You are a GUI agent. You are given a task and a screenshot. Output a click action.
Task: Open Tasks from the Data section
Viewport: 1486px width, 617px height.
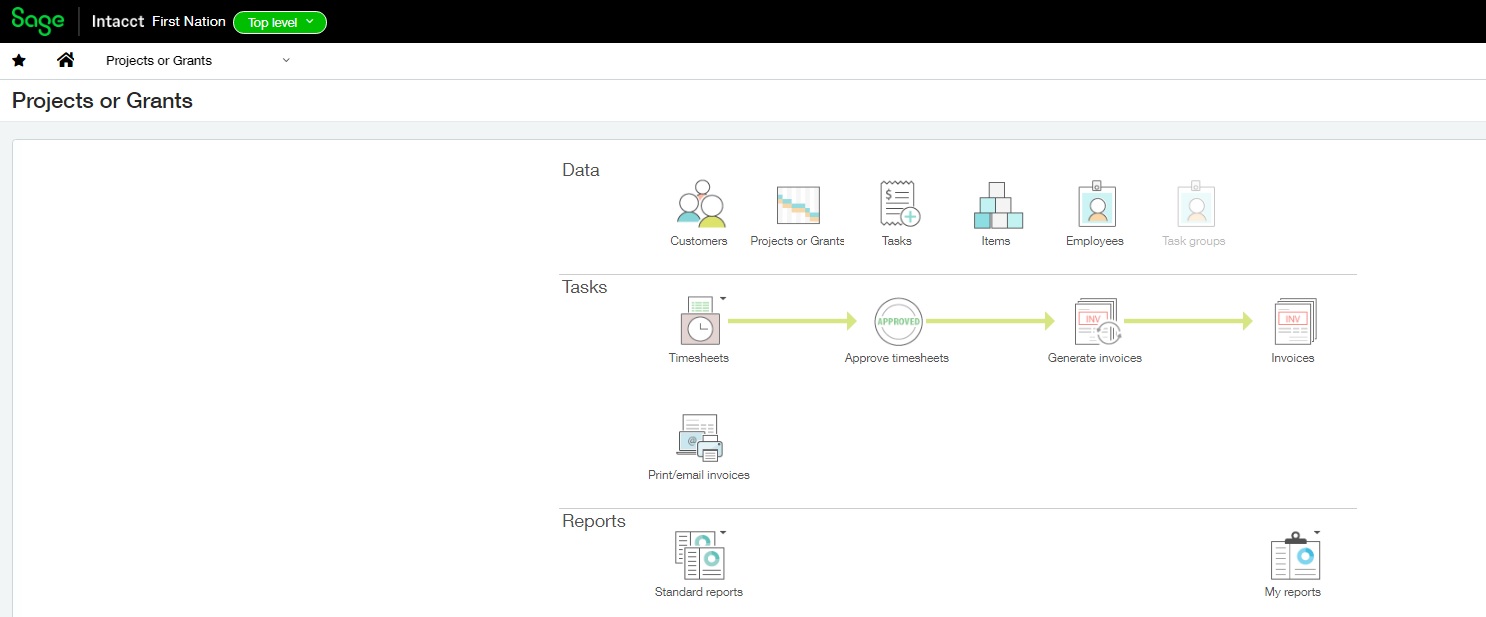(x=896, y=205)
